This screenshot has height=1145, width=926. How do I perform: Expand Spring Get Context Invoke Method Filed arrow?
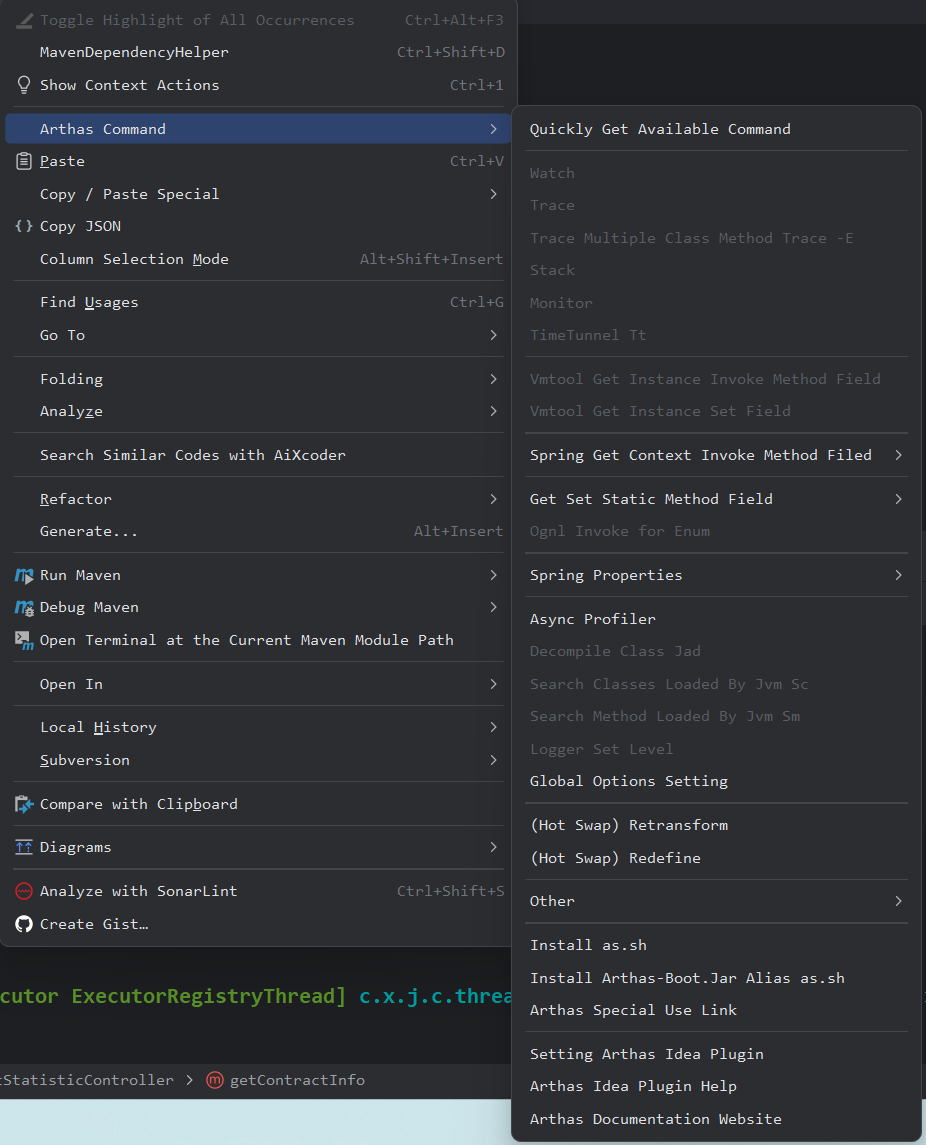[898, 455]
